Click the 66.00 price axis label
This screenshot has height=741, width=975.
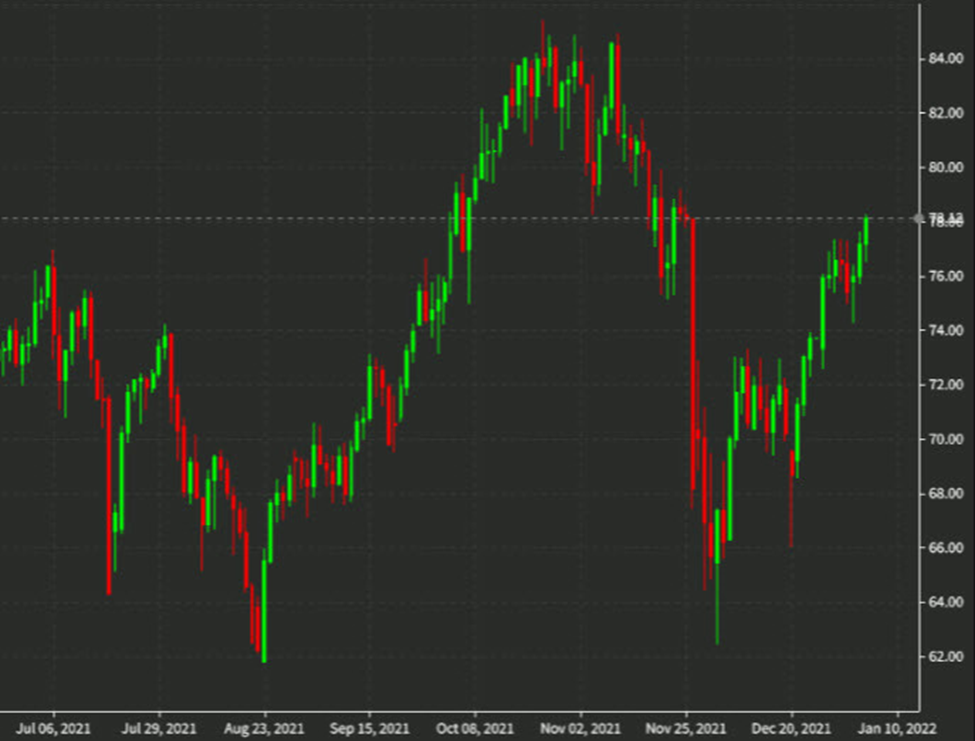click(946, 548)
